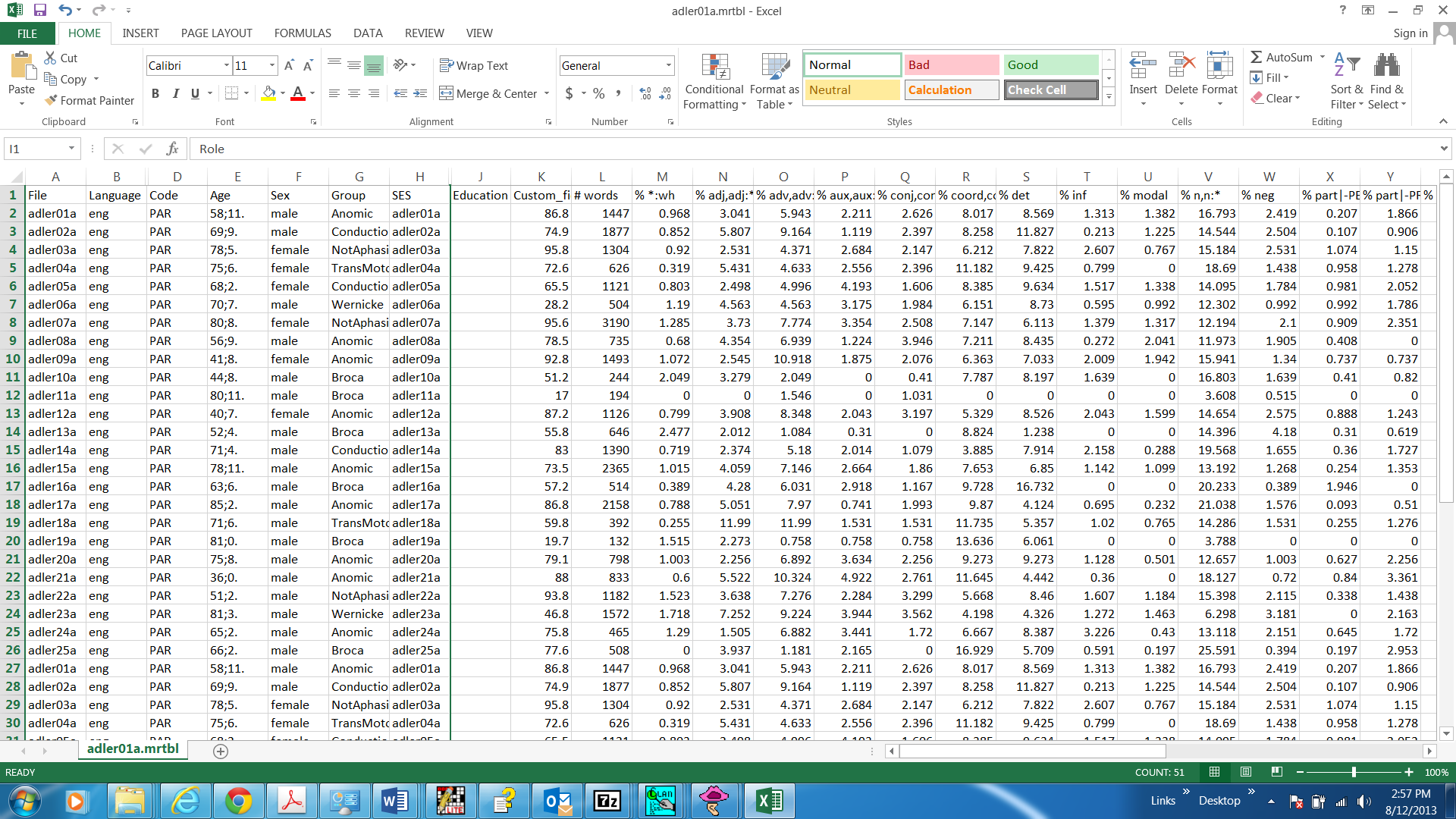Screen dimensions: 1456x819
Task: Add a new sheet with plus icon
Action: tap(221, 751)
